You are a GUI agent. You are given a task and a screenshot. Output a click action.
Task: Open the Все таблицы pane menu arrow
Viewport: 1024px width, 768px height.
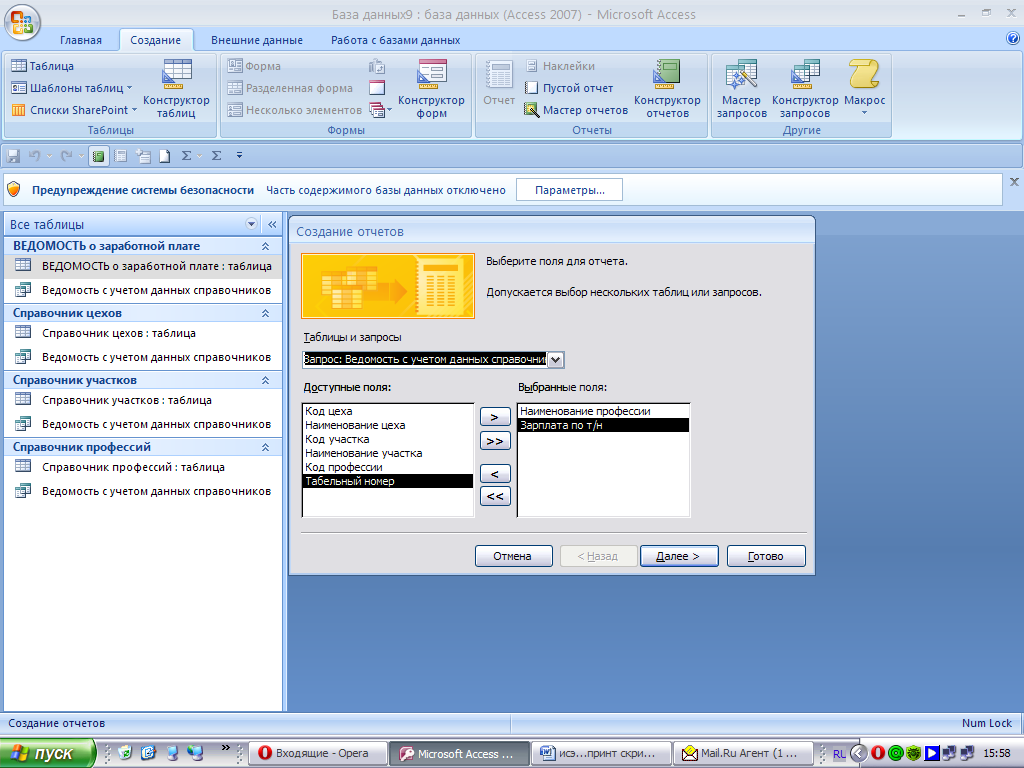point(251,224)
